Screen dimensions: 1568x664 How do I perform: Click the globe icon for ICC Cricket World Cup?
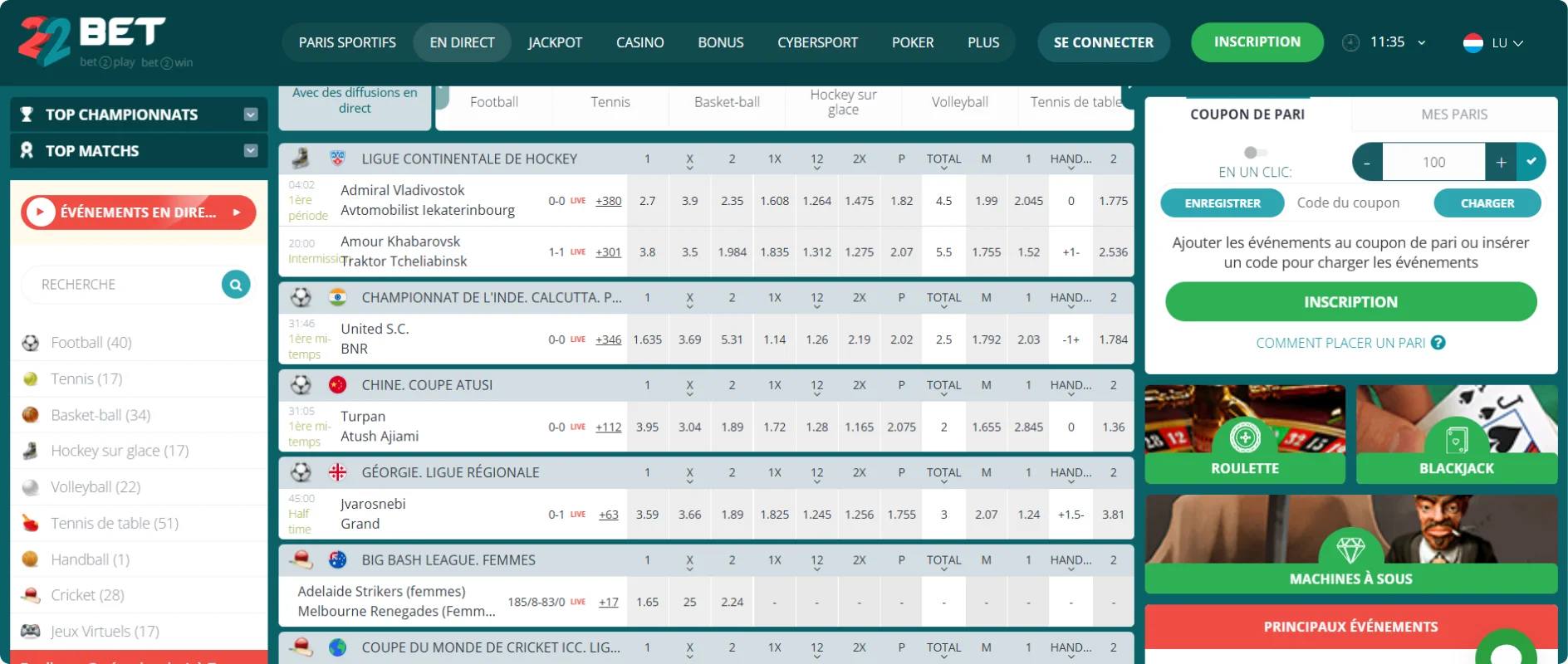(x=337, y=647)
